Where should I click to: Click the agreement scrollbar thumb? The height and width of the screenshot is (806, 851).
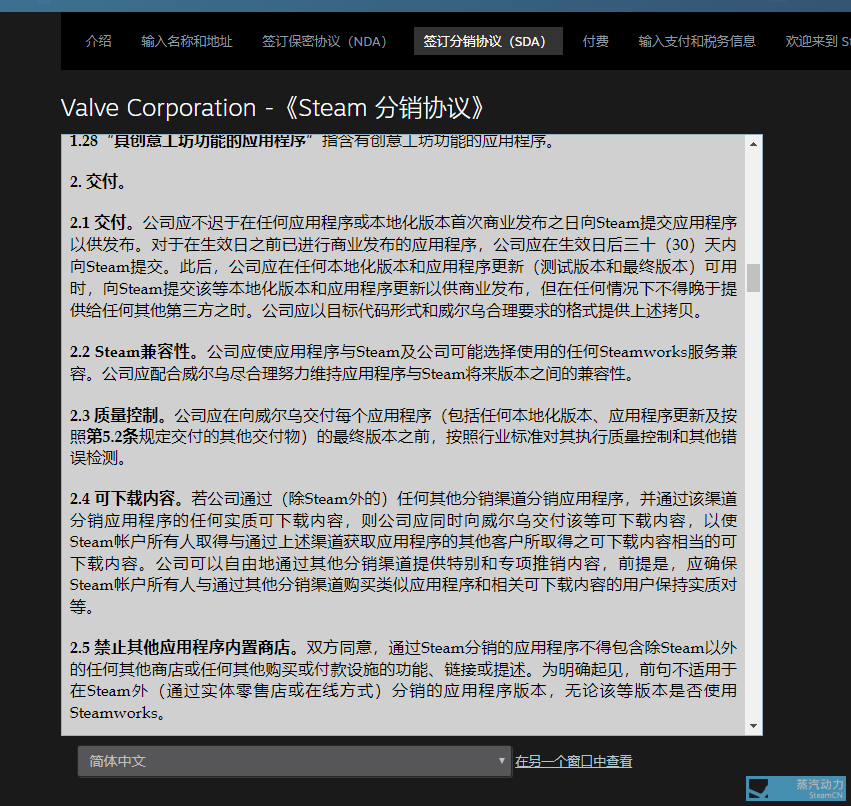(753, 278)
